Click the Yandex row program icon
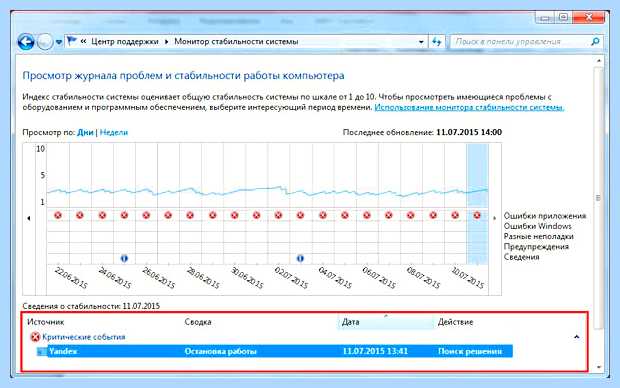620x388 pixels. point(42,351)
